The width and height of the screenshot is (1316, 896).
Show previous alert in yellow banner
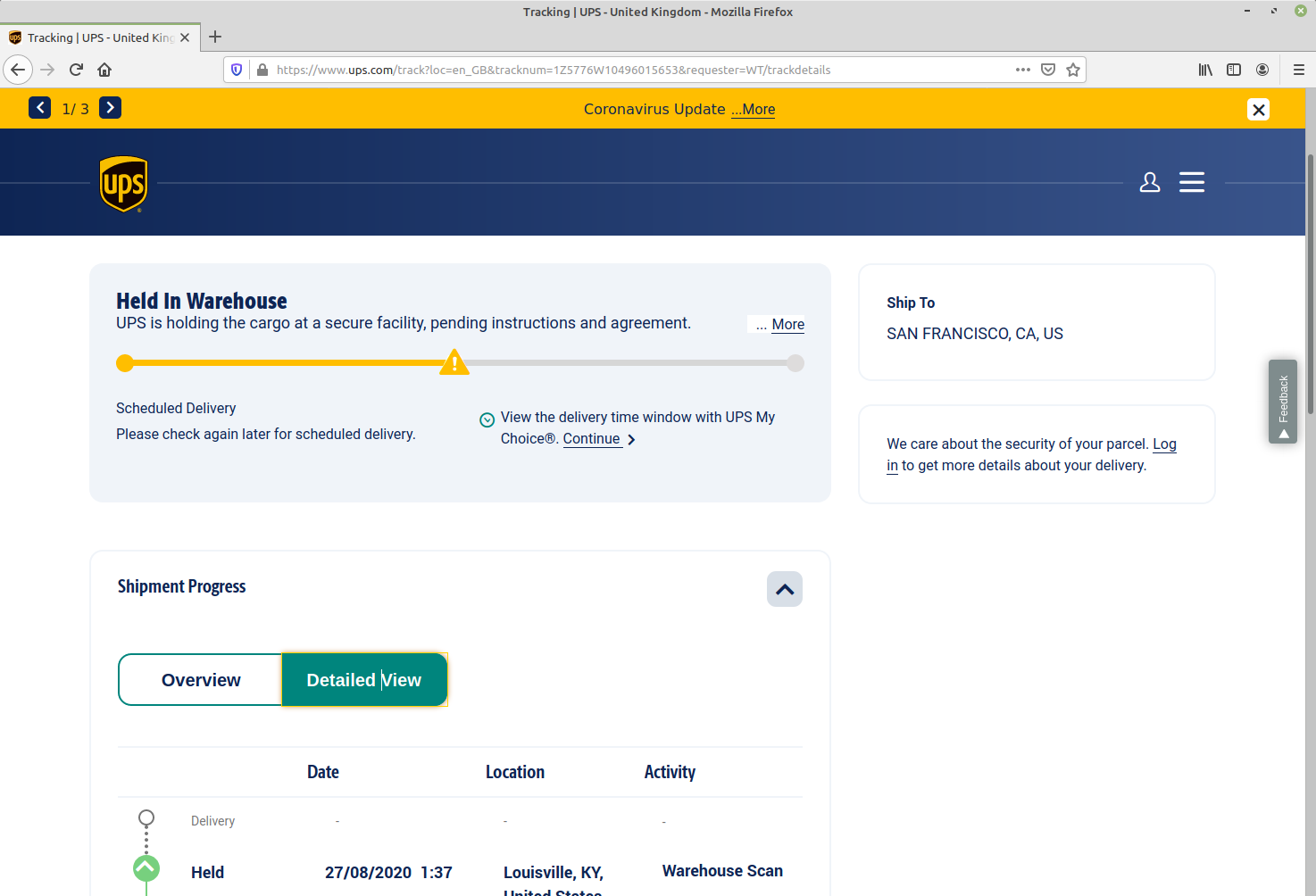pos(40,108)
